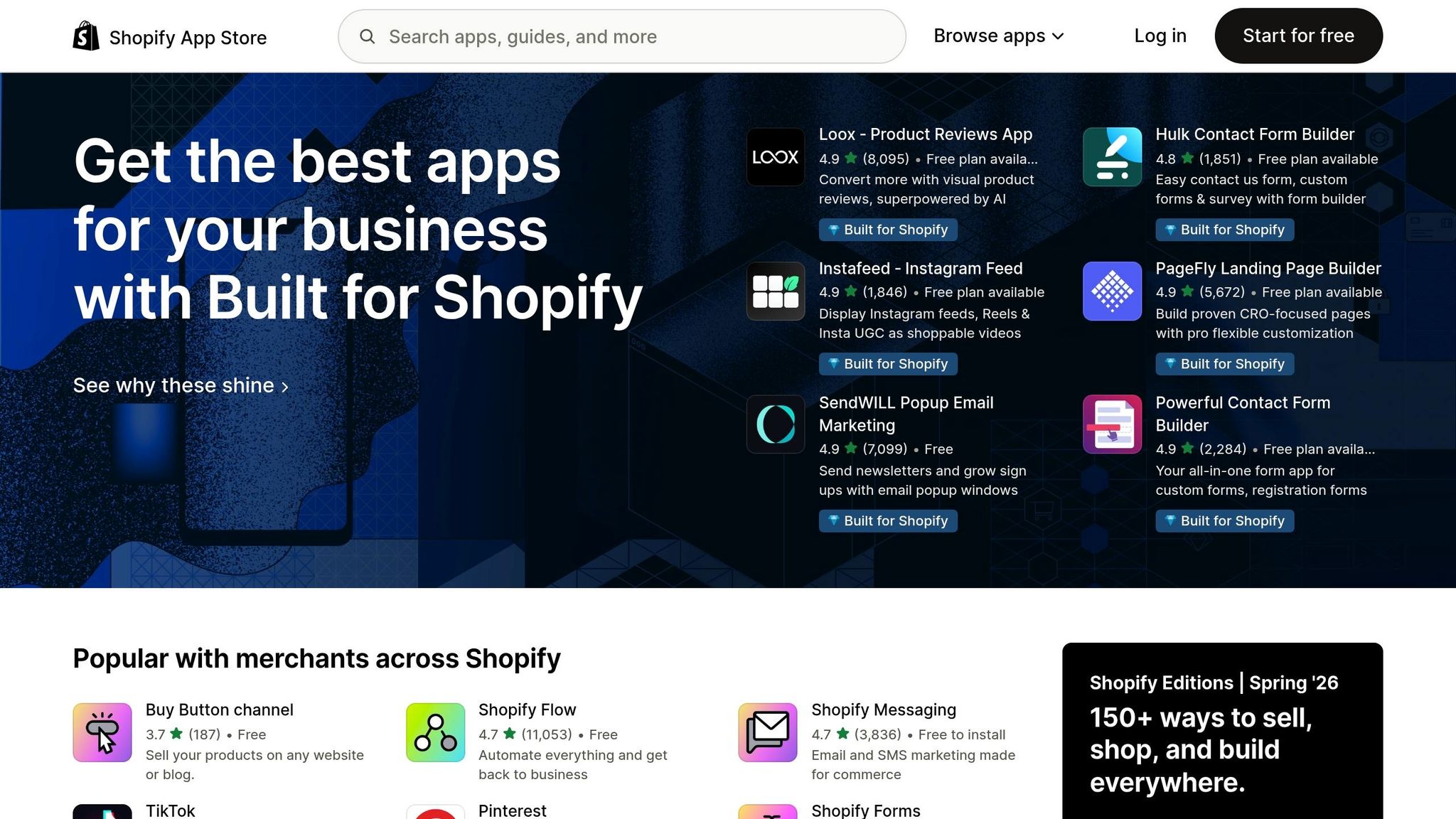Open Buy Button channel title

(220, 710)
